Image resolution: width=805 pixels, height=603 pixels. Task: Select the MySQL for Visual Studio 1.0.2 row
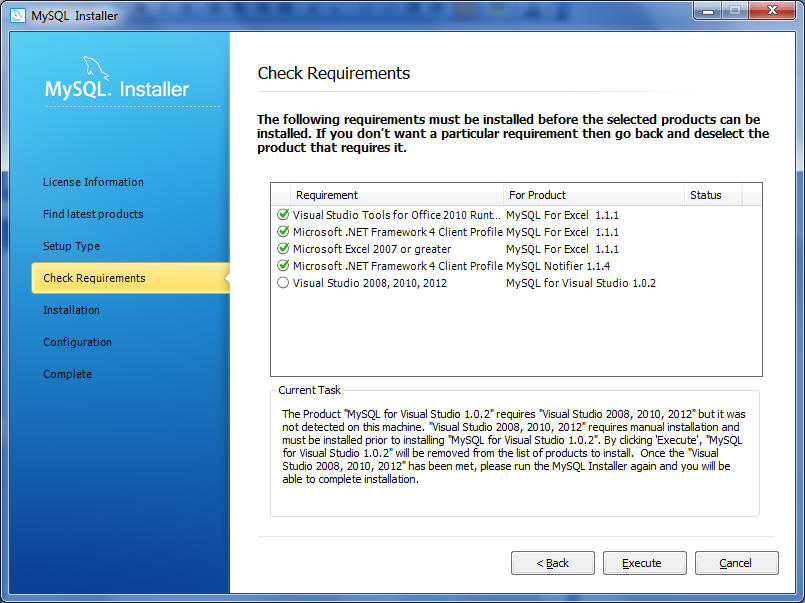(580, 283)
